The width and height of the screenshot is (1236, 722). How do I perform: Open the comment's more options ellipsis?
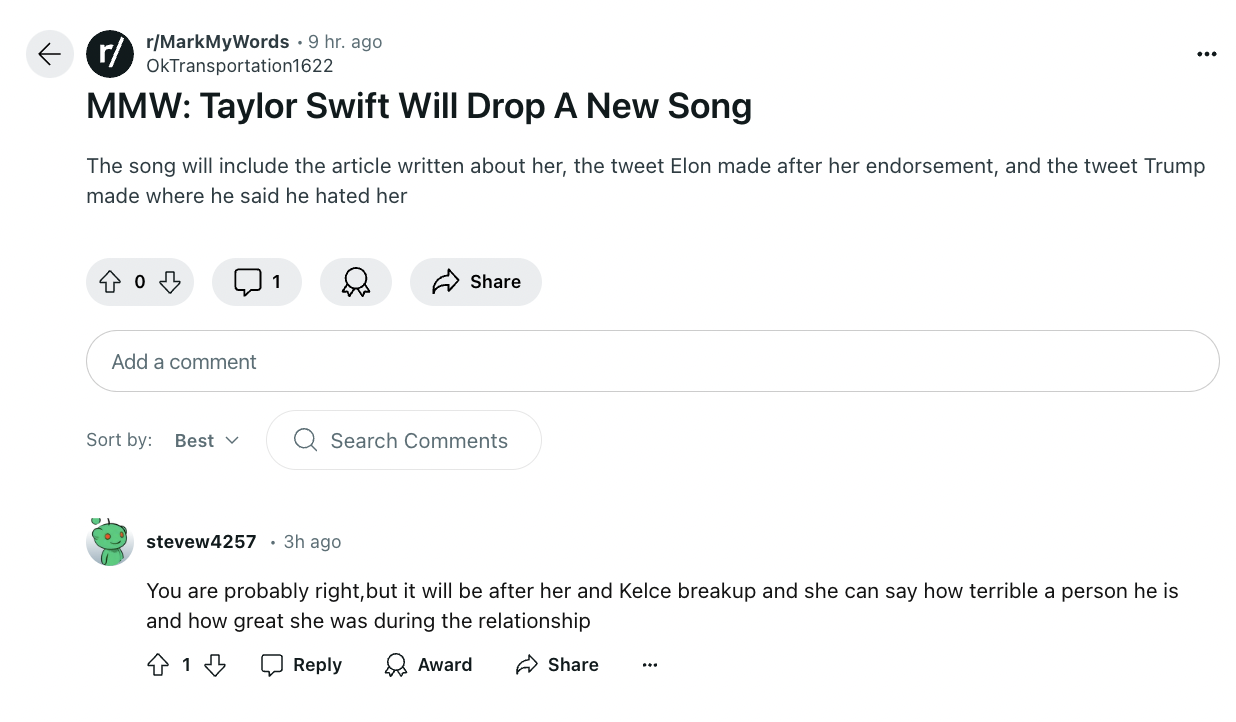(650, 665)
